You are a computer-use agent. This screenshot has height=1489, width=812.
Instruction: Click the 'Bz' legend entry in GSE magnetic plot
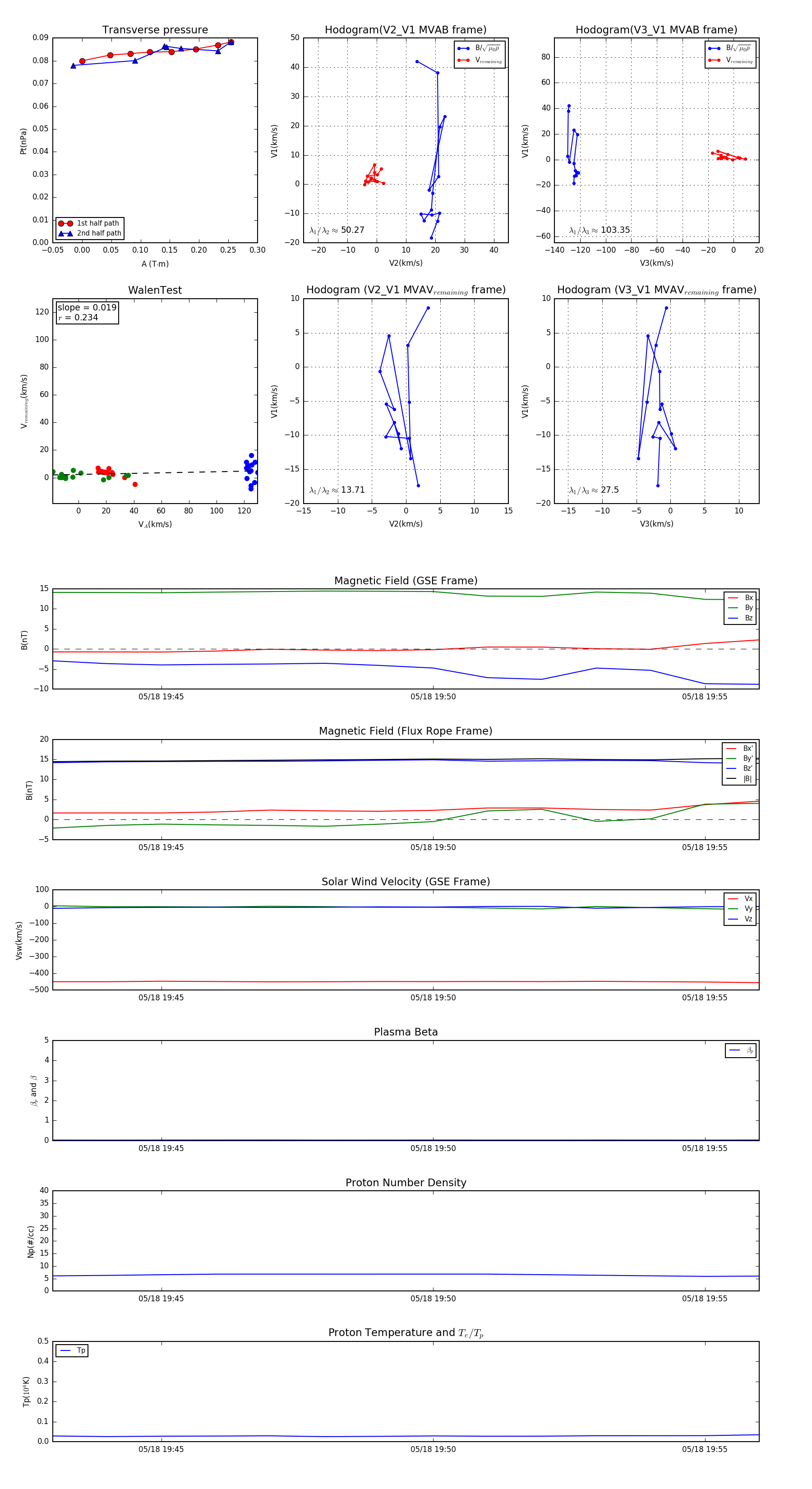(x=740, y=618)
